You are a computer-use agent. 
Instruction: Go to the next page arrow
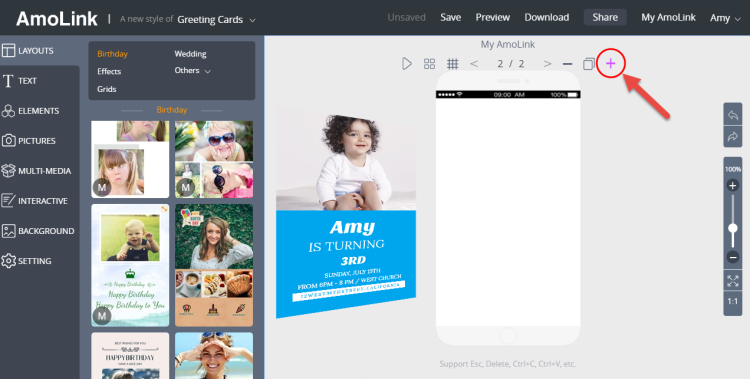547,64
